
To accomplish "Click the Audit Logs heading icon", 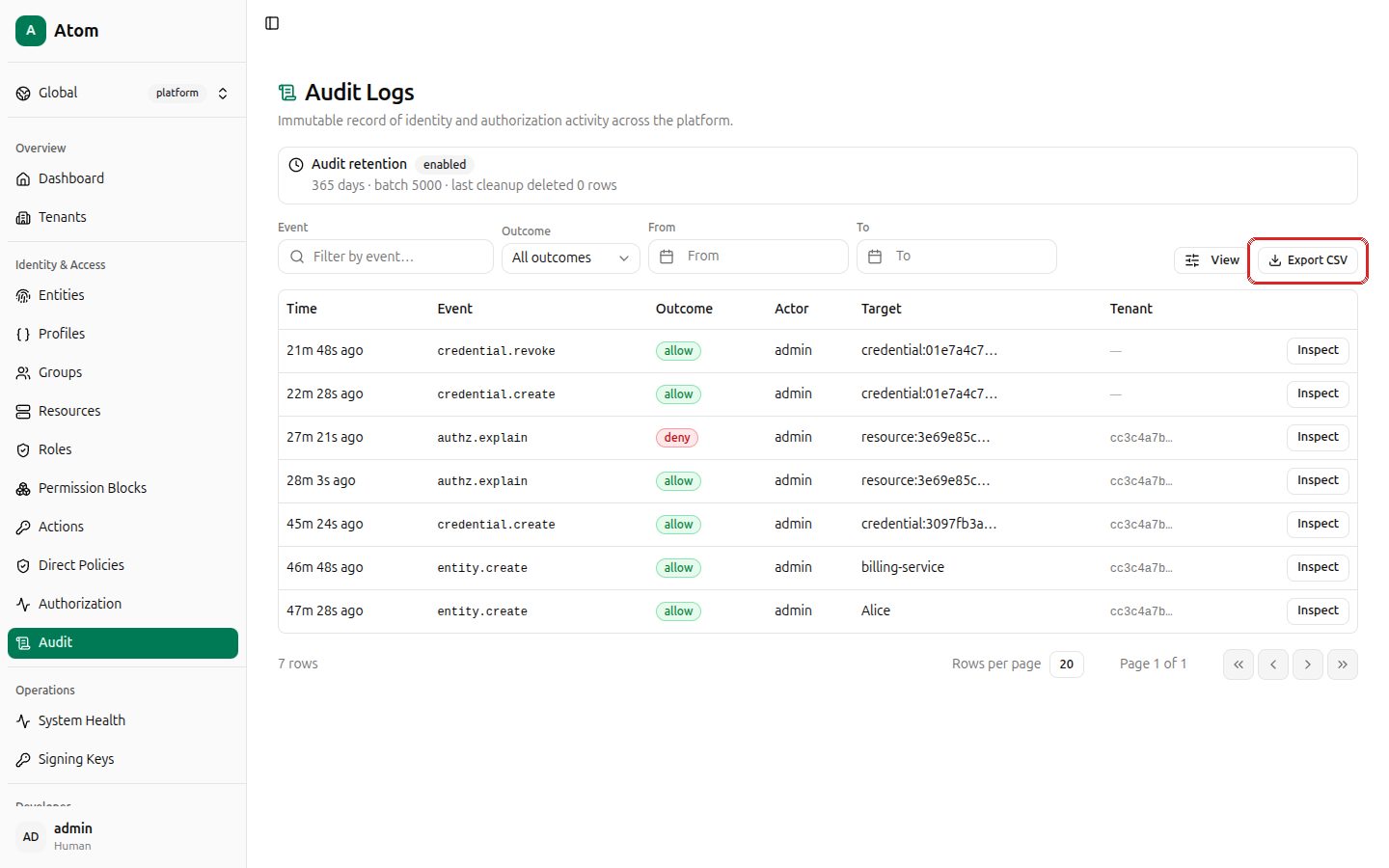I will coord(286,93).
